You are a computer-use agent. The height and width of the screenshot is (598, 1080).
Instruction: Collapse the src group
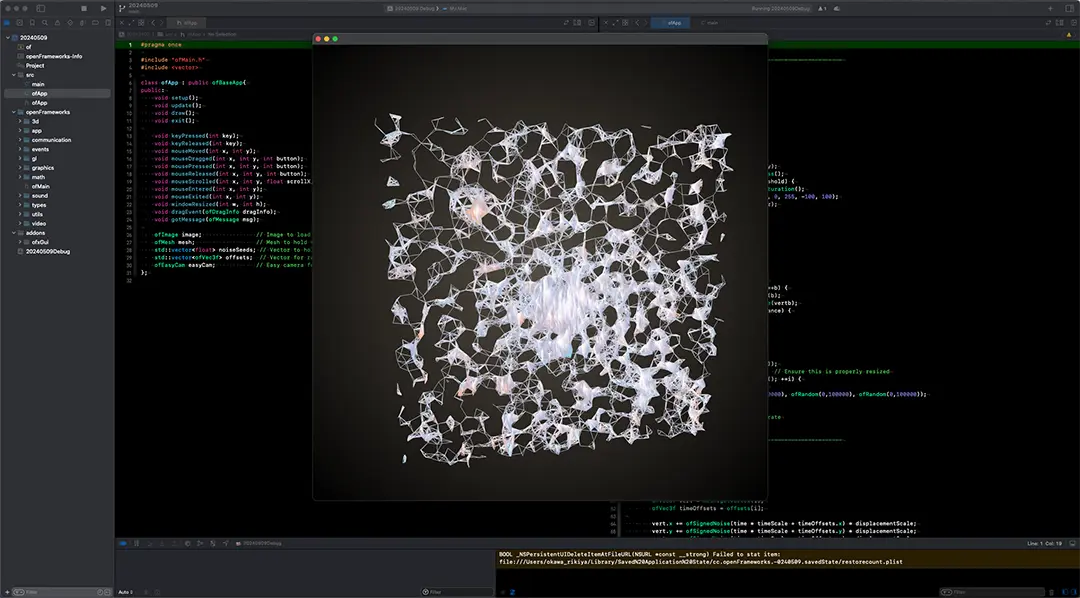[14, 74]
